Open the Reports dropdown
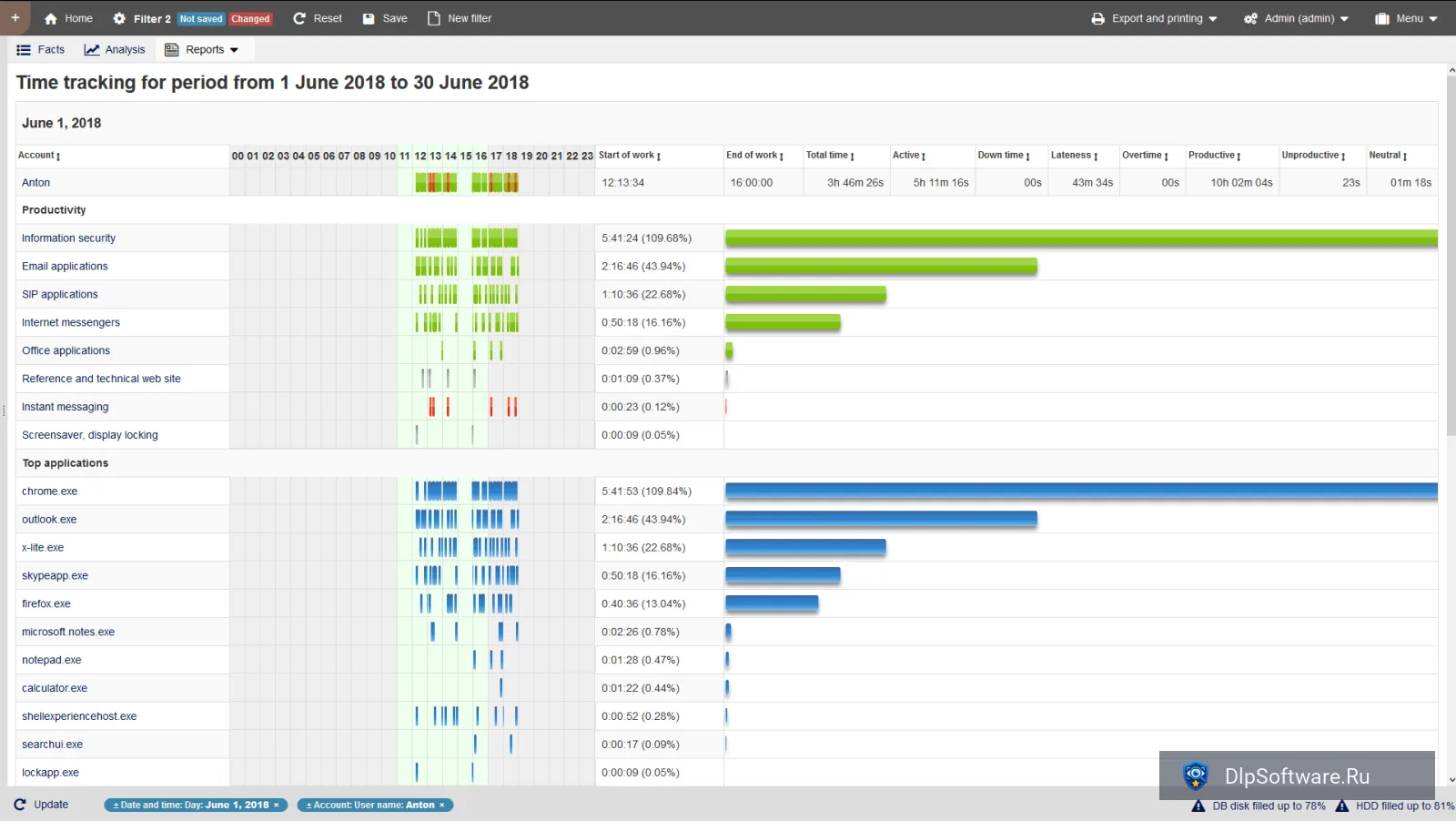This screenshot has width=1456, height=821. pos(202,50)
